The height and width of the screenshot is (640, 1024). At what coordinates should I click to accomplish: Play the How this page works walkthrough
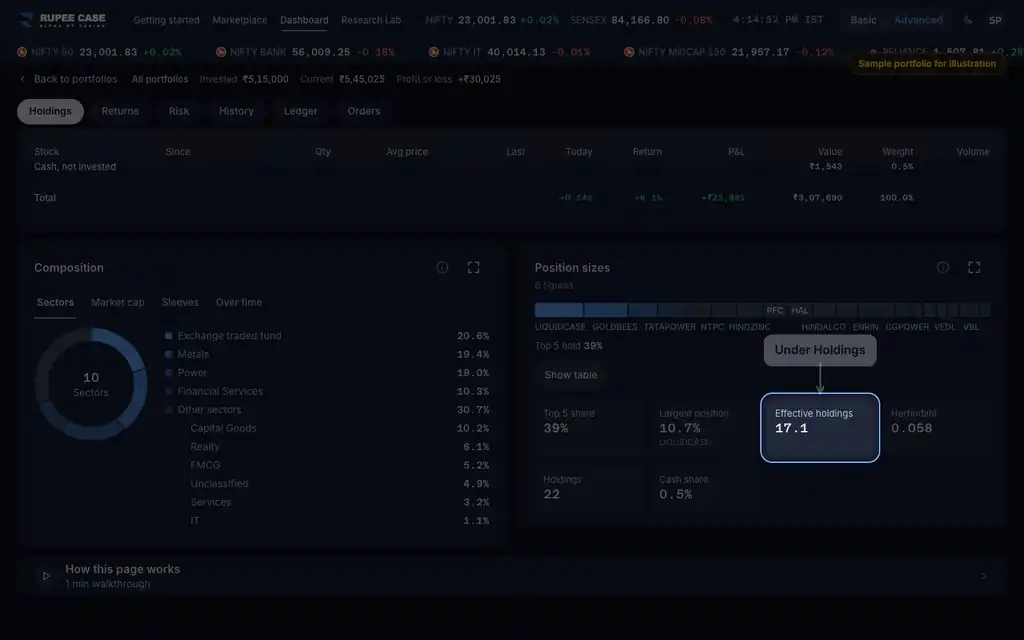click(46, 576)
